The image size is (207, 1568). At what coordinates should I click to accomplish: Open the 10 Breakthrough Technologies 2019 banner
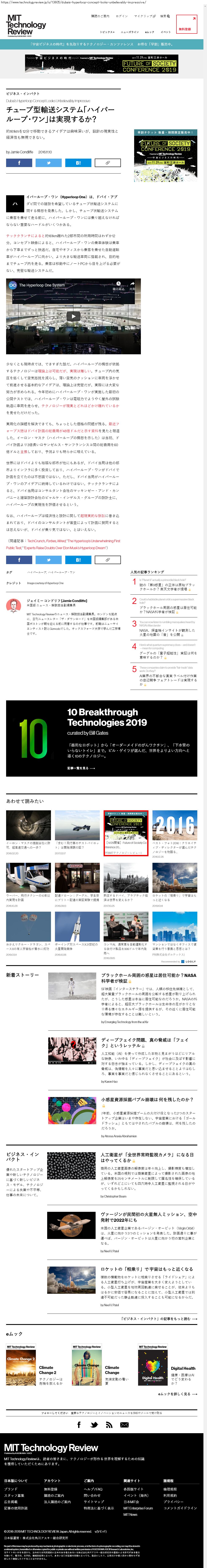tap(102, 738)
